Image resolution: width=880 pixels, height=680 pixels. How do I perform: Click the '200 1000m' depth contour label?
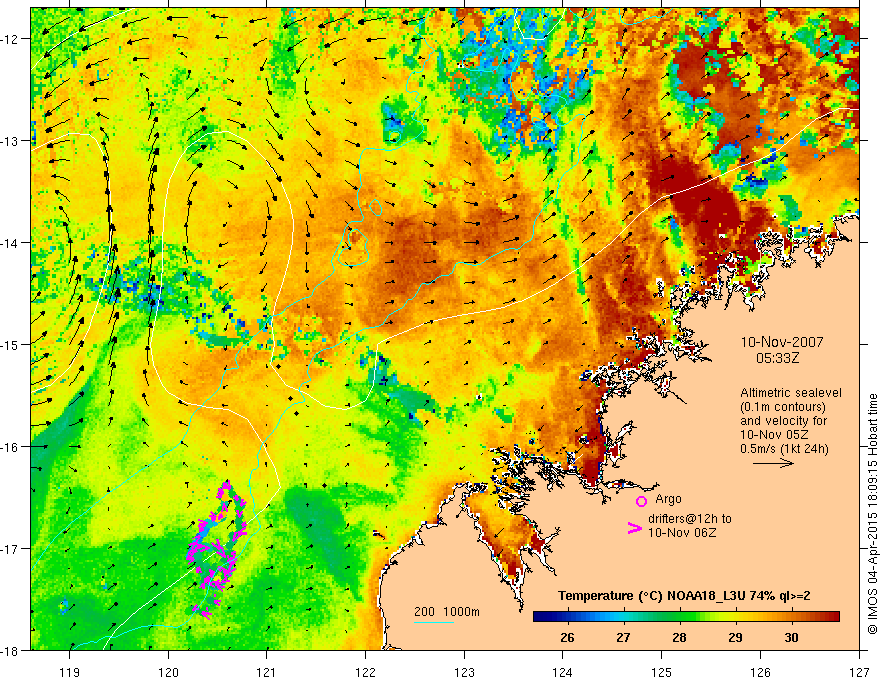click(447, 612)
